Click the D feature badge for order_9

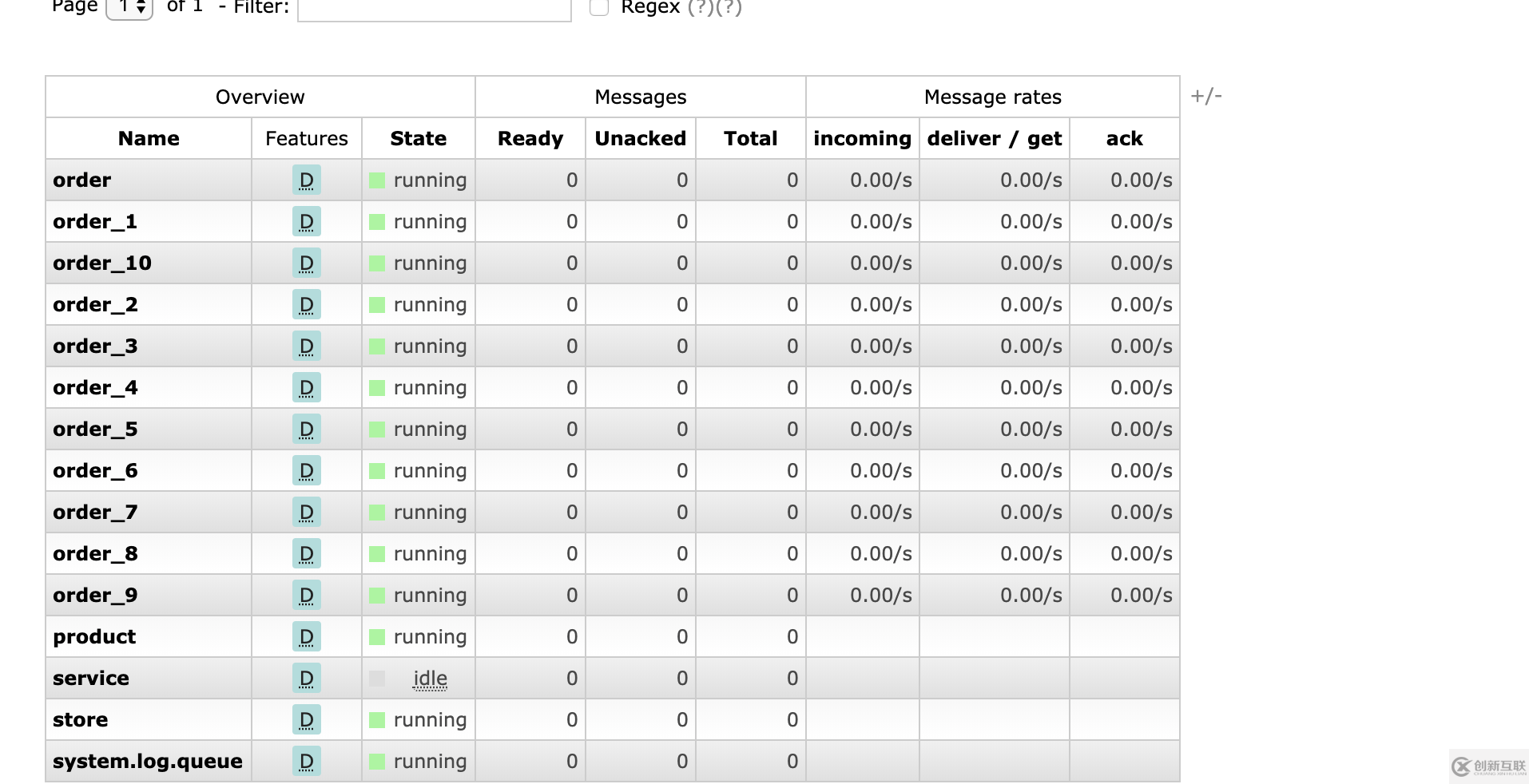[x=307, y=595]
